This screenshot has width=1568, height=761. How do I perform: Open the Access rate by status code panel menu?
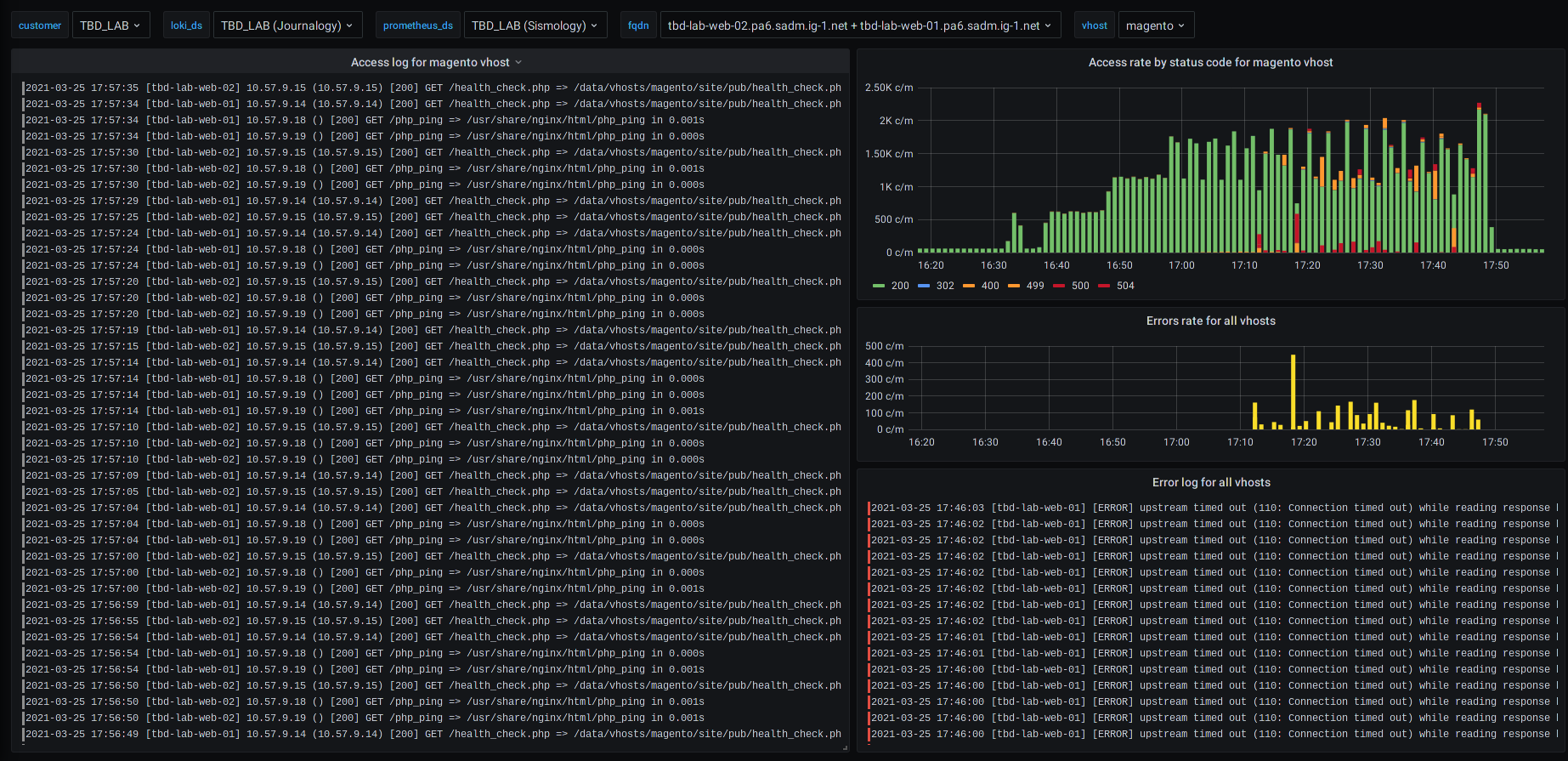pyautogui.click(x=1210, y=62)
